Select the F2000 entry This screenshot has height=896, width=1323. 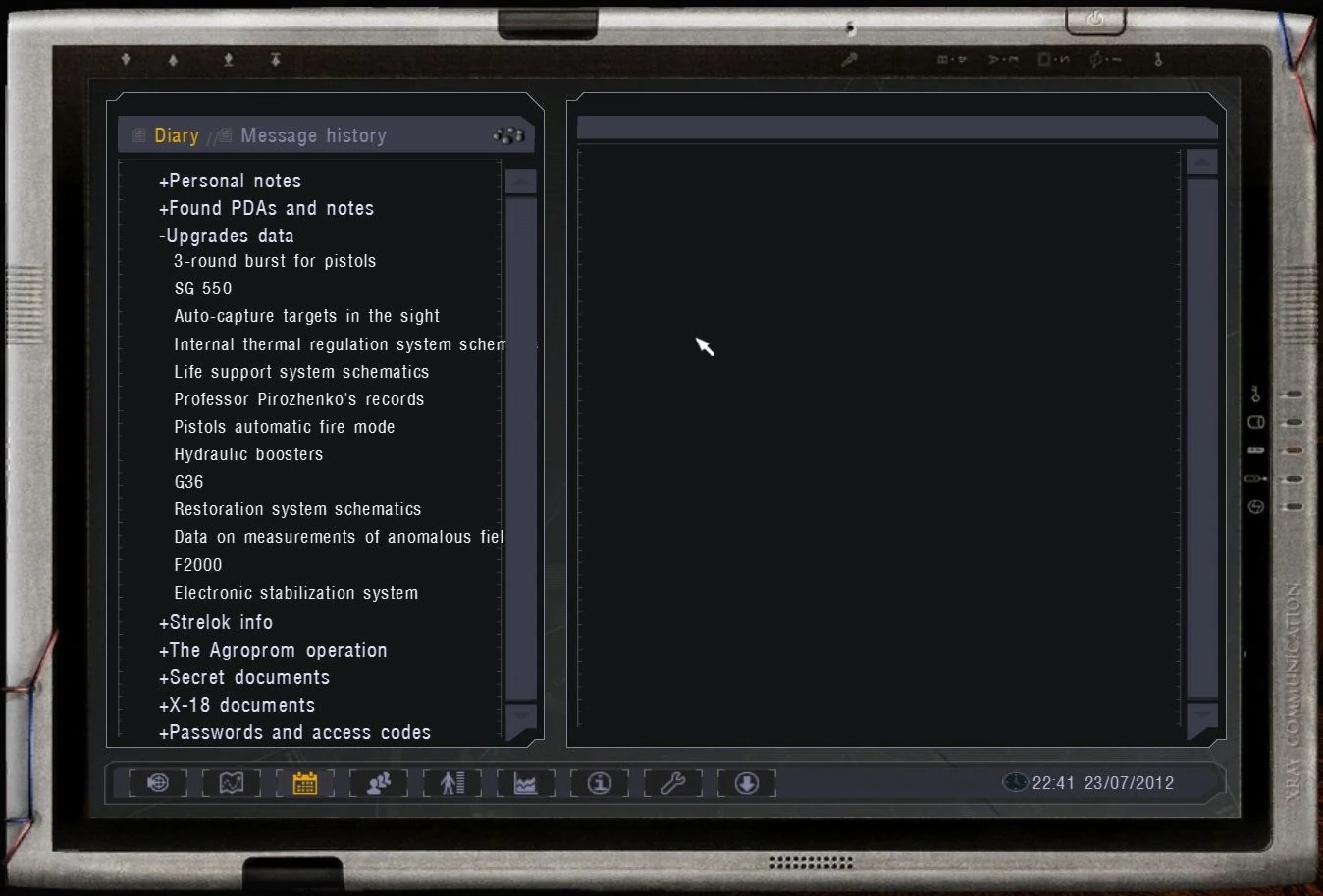(198, 565)
